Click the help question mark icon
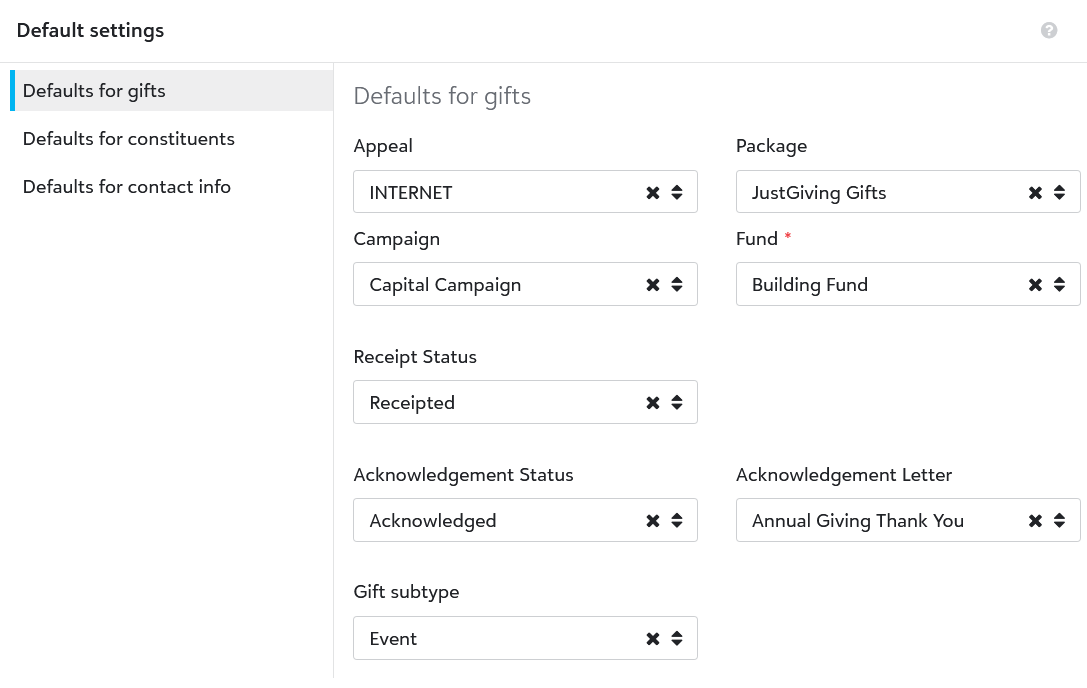Viewport: 1087px width, 688px height. click(1049, 30)
